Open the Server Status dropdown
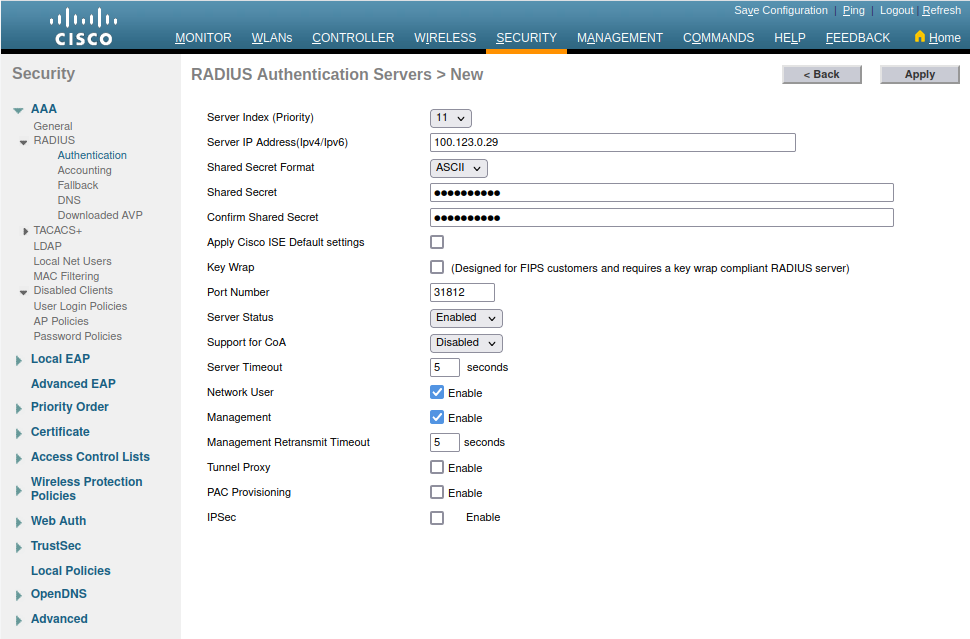Image resolution: width=970 pixels, height=639 pixels. point(466,318)
